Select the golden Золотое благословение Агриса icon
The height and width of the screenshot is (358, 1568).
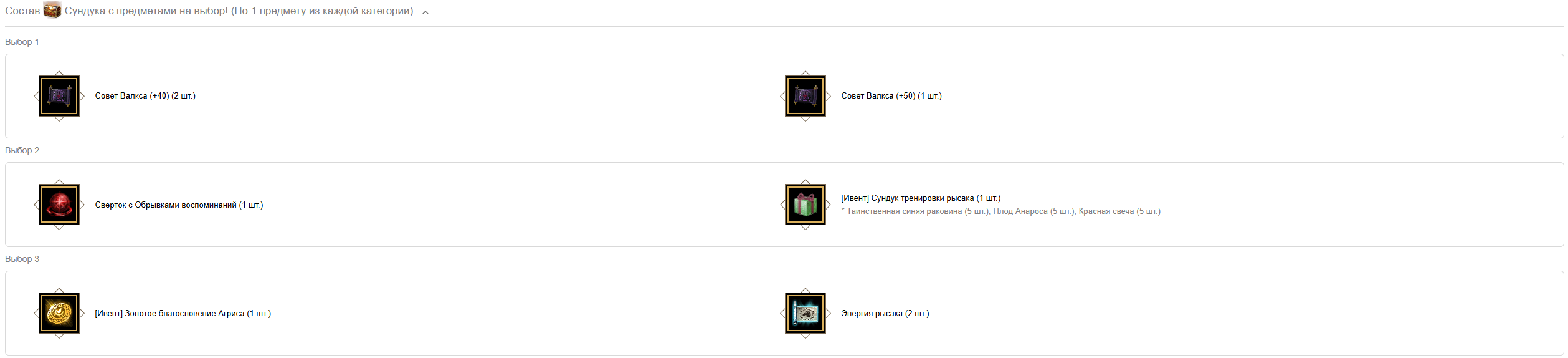click(x=59, y=313)
